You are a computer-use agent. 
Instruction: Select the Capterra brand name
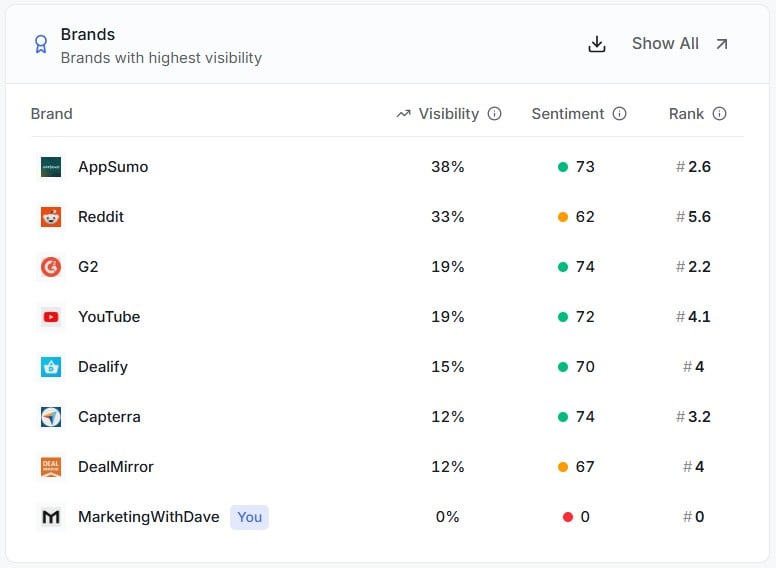109,417
